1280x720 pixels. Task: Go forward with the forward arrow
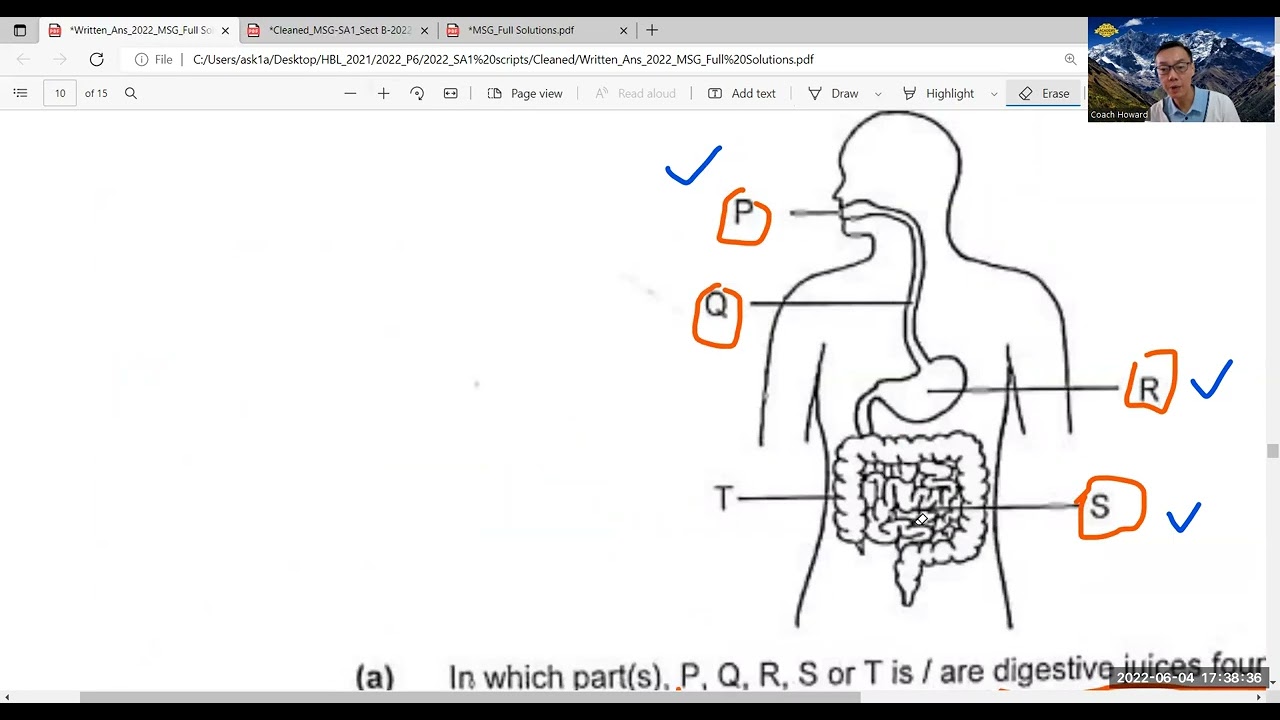[x=60, y=59]
